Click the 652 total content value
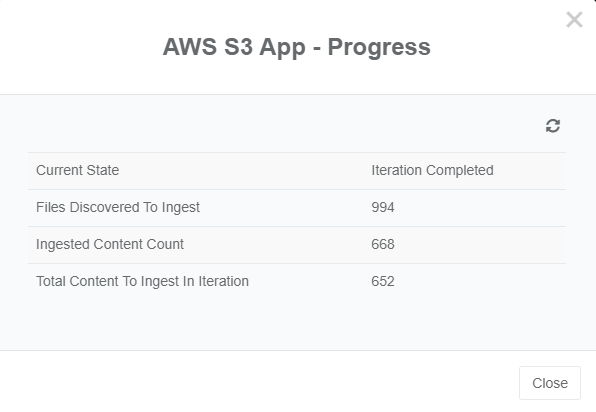The height and width of the screenshot is (412, 596). pos(383,281)
